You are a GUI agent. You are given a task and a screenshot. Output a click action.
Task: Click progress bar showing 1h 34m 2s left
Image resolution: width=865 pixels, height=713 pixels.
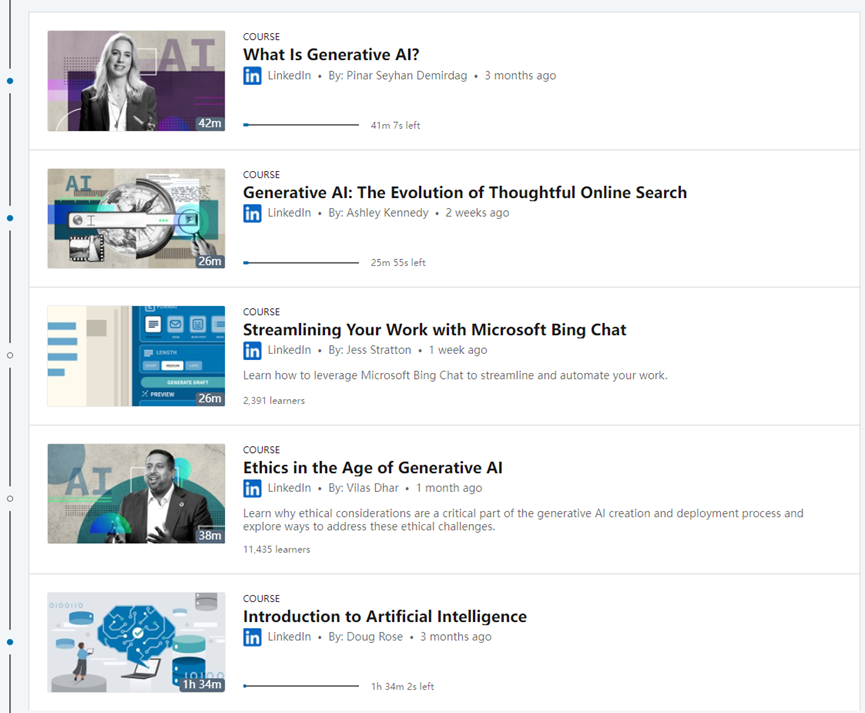pyautogui.click(x=301, y=686)
